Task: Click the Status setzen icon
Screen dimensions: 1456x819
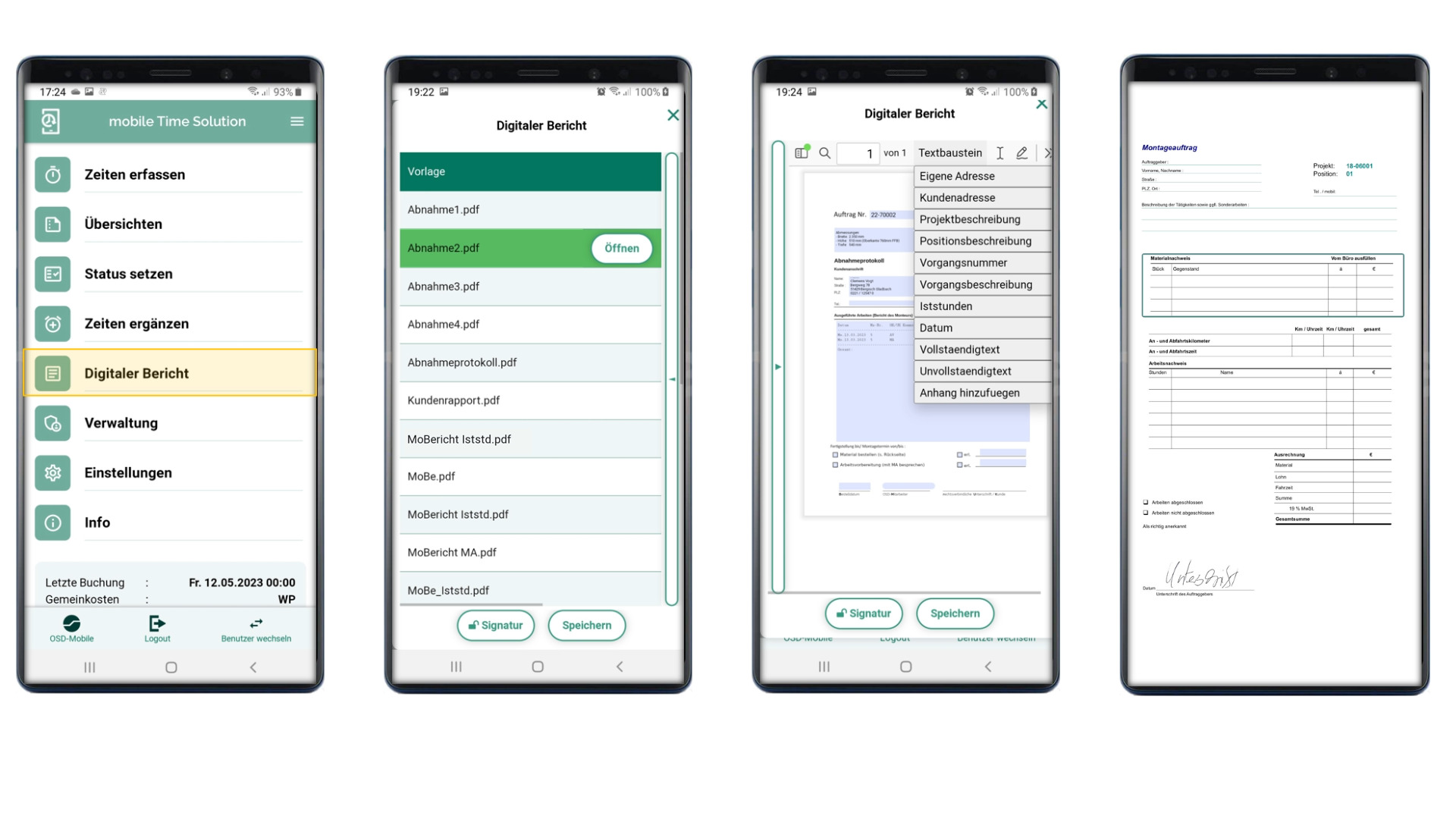Action: [52, 273]
